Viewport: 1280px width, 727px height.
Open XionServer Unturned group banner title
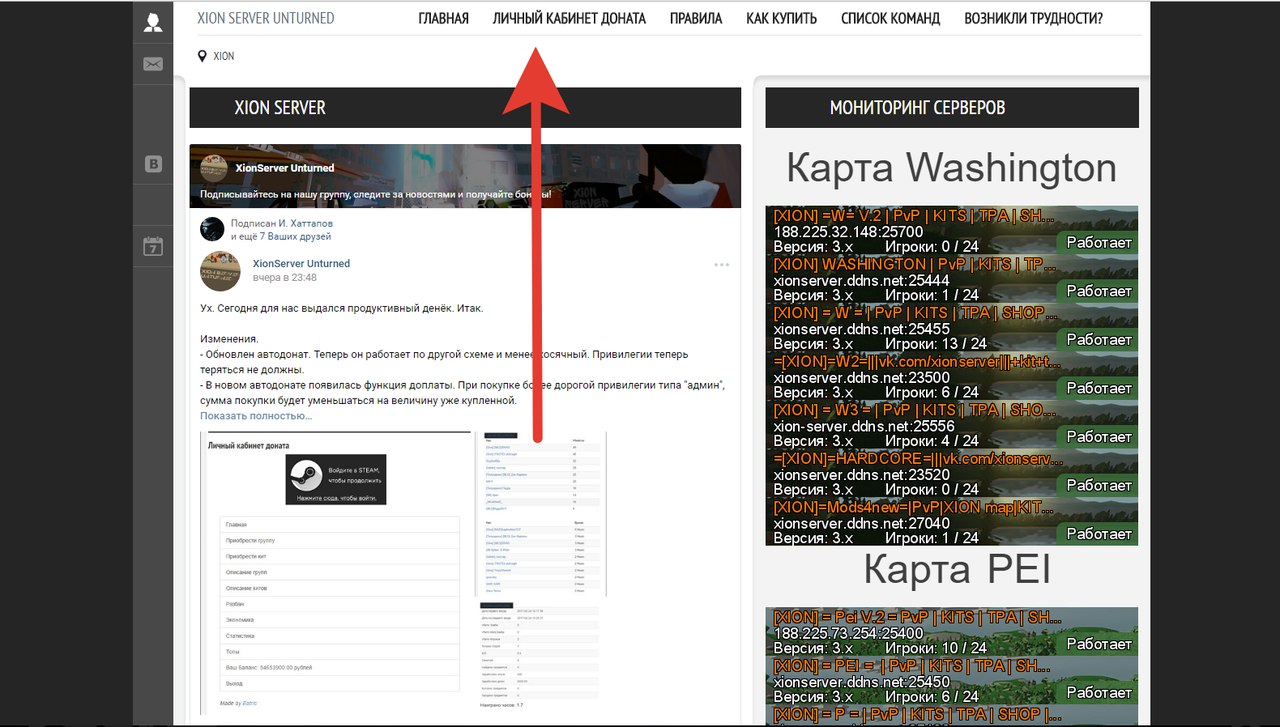pyautogui.click(x=285, y=168)
